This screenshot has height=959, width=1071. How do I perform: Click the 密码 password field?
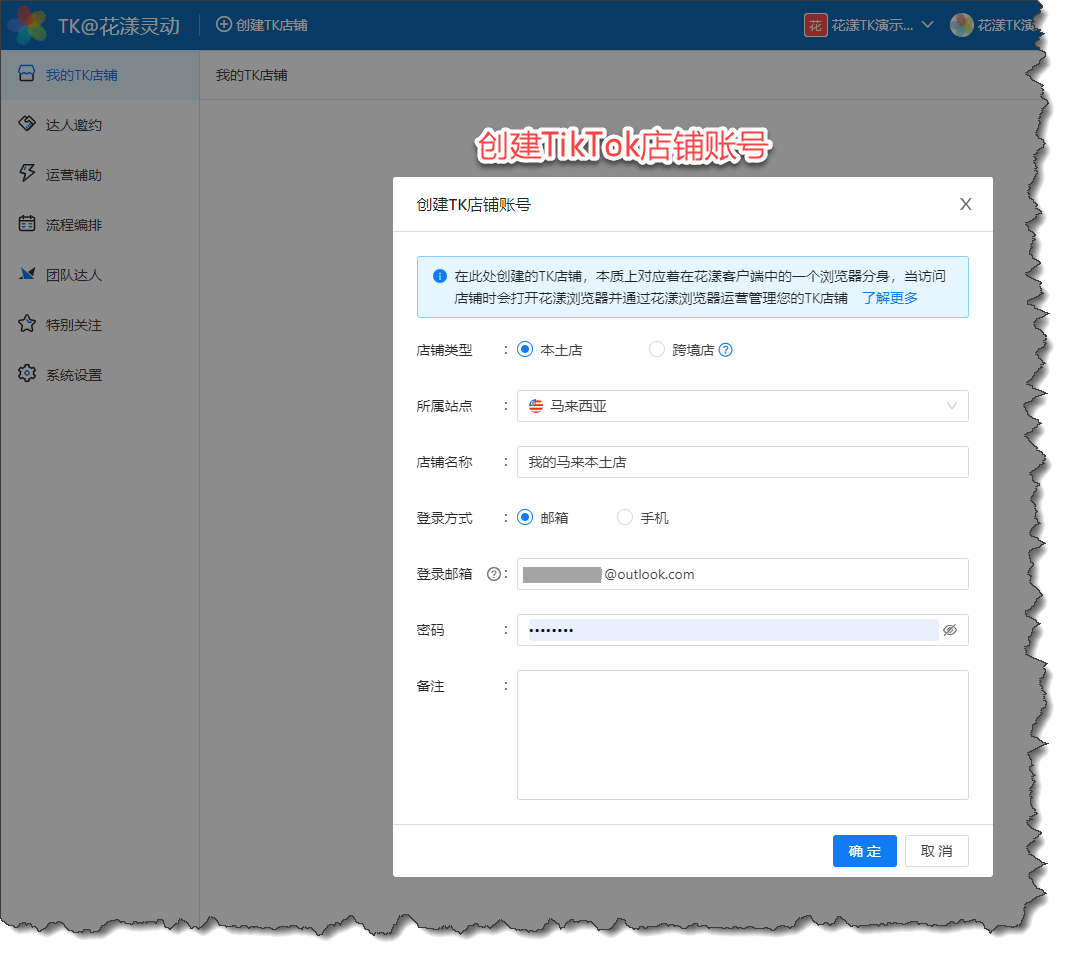coord(742,630)
